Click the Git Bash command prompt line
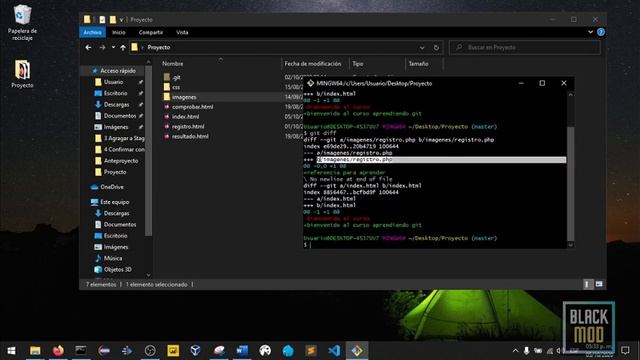 [435, 245]
